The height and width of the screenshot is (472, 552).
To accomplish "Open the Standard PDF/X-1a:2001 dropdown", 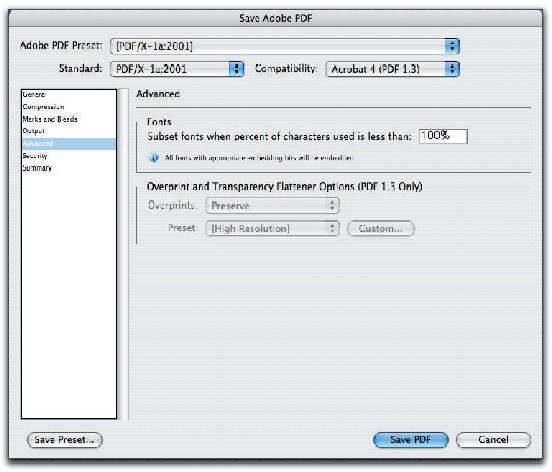I will click(177, 69).
